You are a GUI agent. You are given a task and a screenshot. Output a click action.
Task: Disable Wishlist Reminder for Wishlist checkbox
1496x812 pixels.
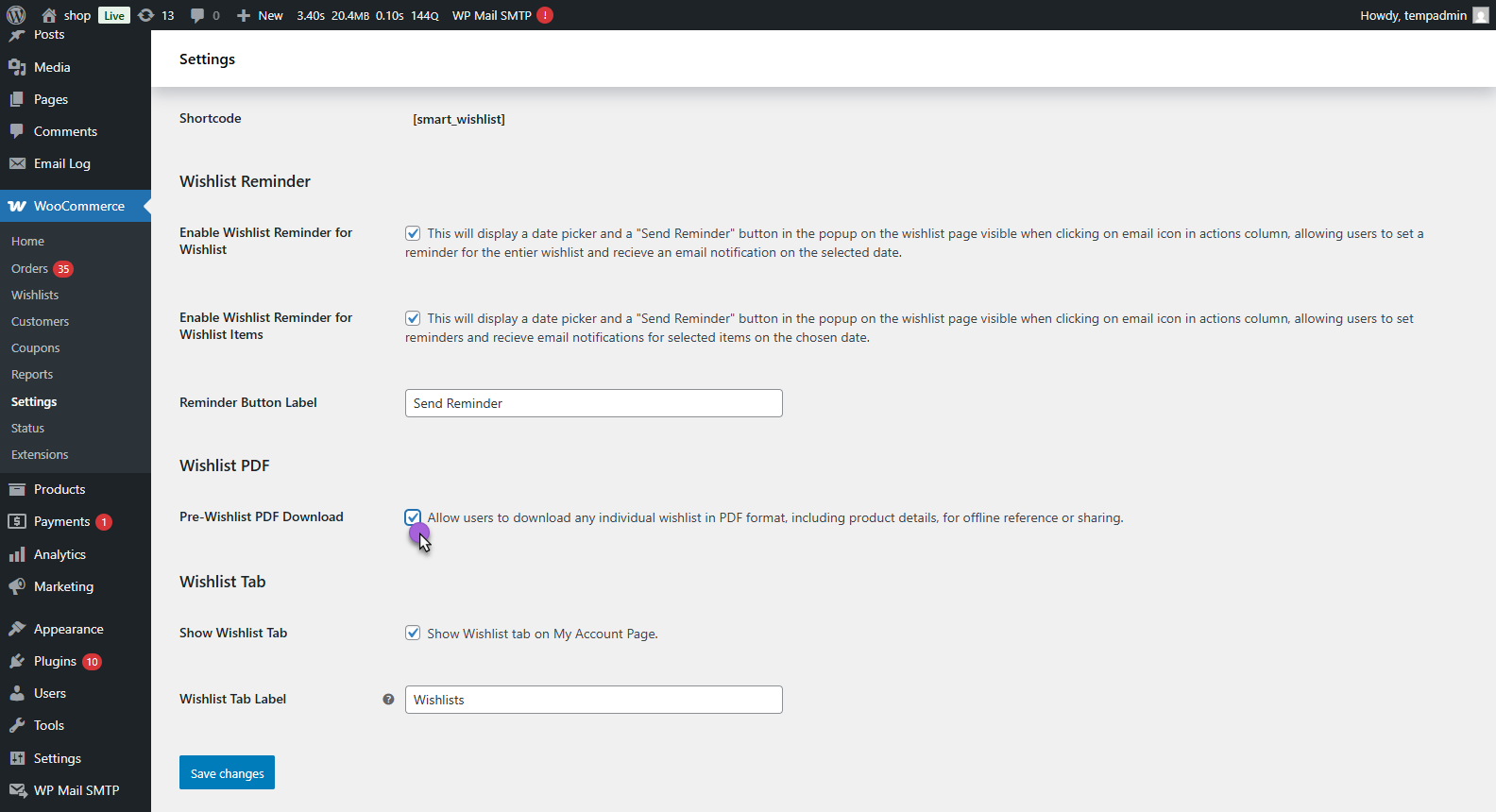413,233
